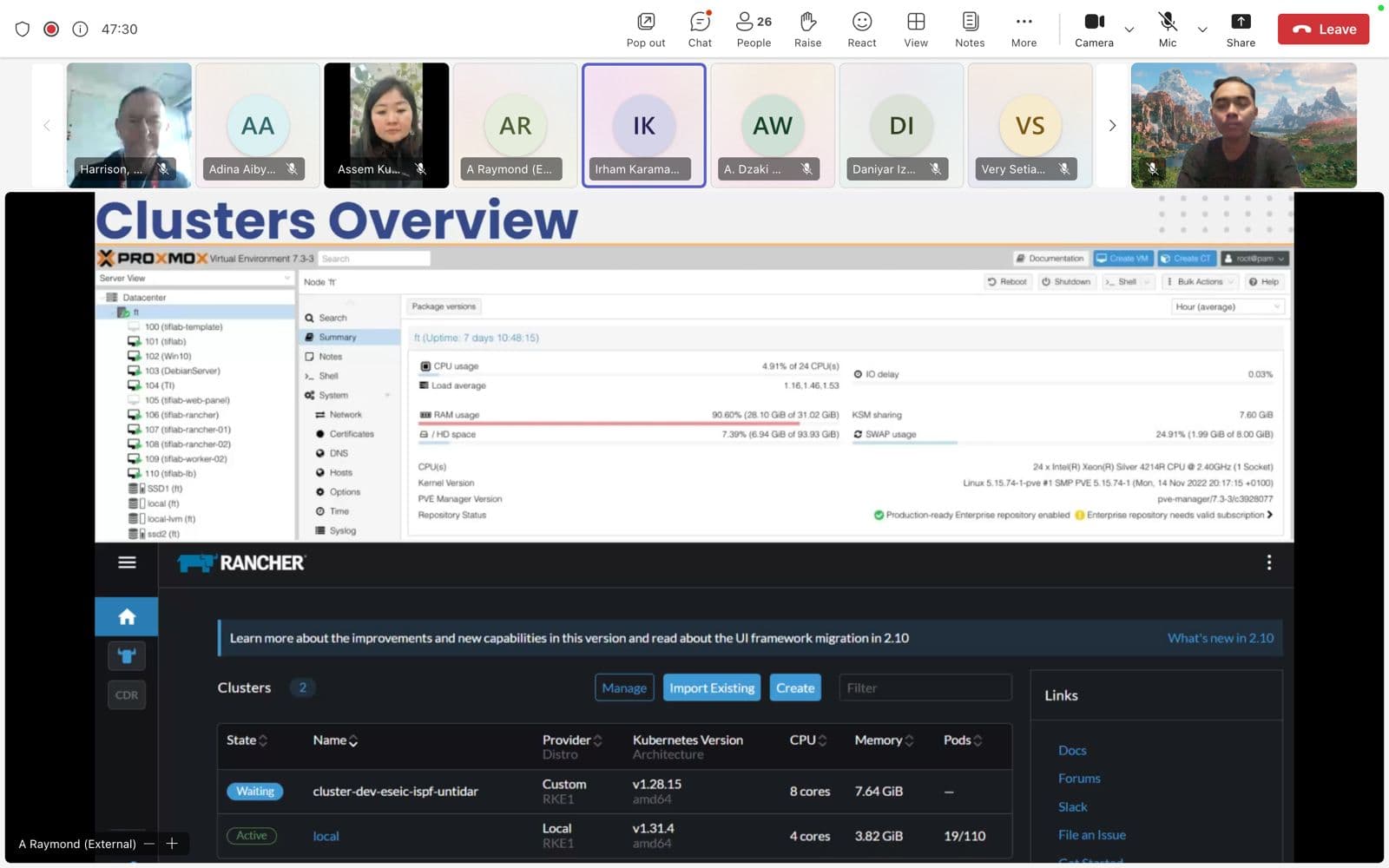Change the meeting View layout

916,30
